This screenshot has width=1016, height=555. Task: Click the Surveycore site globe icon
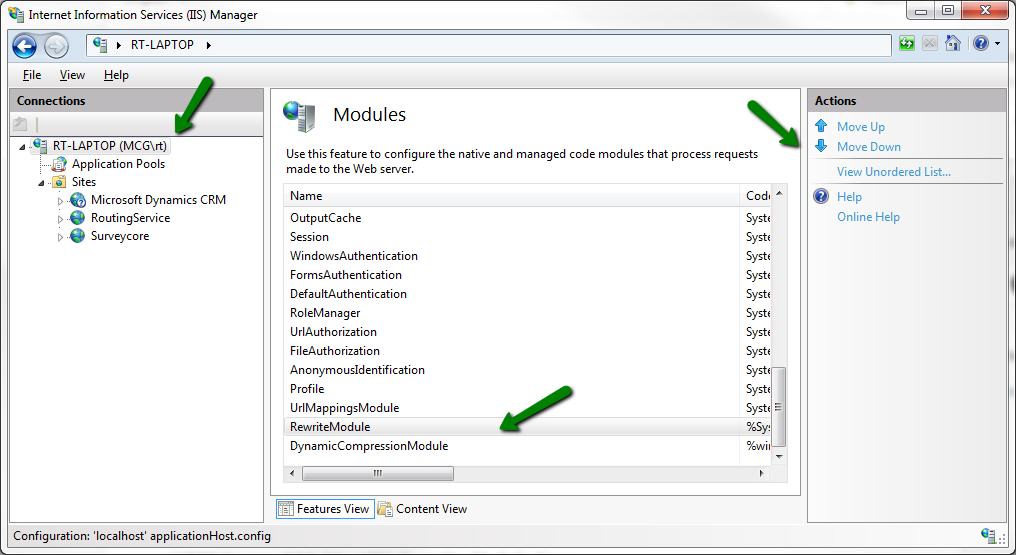coord(78,236)
